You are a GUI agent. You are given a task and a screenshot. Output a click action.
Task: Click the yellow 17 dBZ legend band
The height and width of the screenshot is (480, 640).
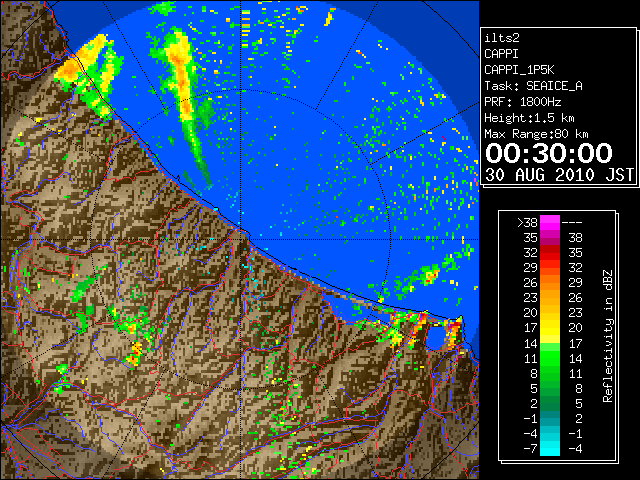click(x=550, y=328)
